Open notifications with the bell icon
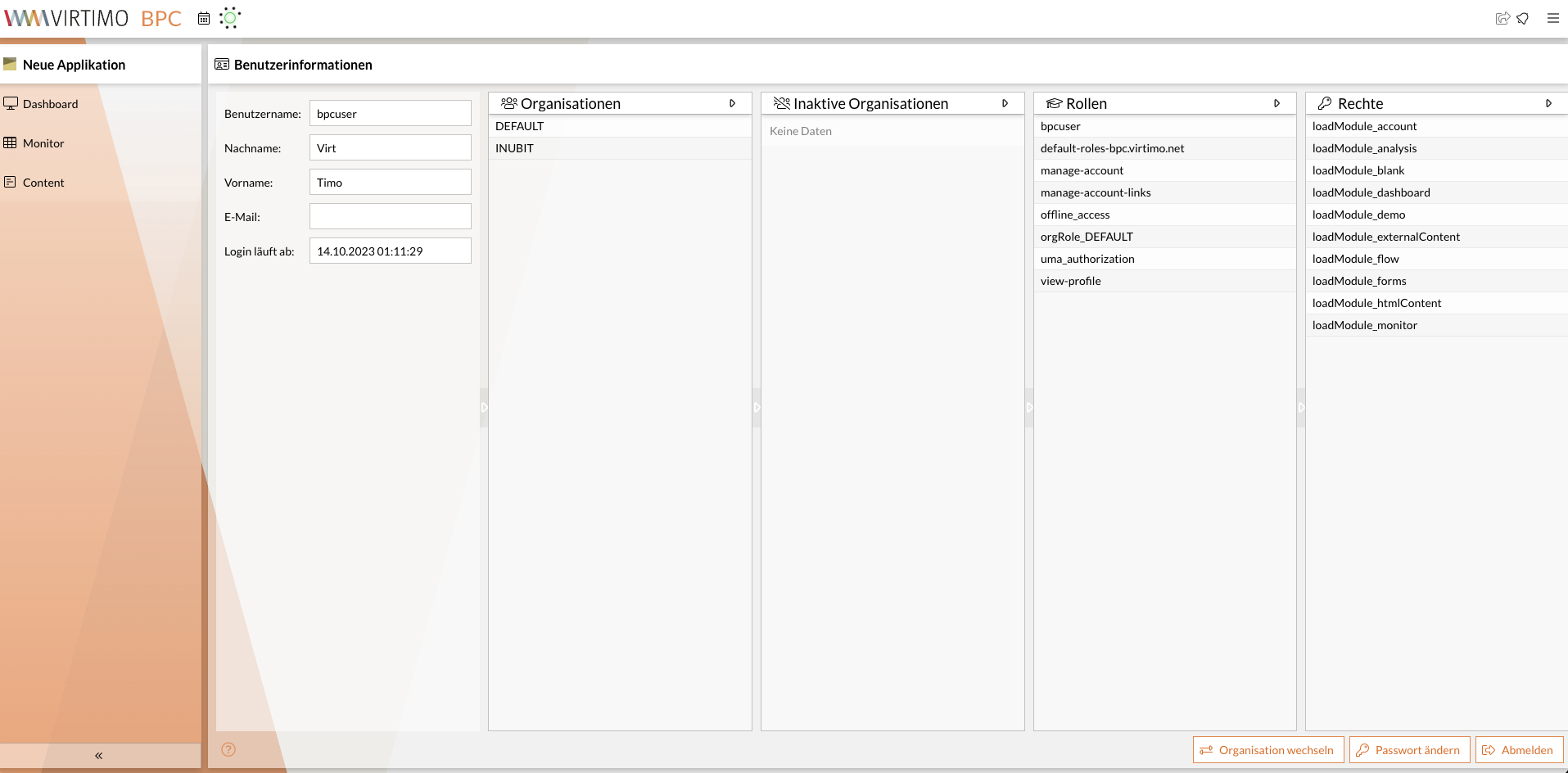This screenshot has height=773, width=1568. coord(1523,18)
